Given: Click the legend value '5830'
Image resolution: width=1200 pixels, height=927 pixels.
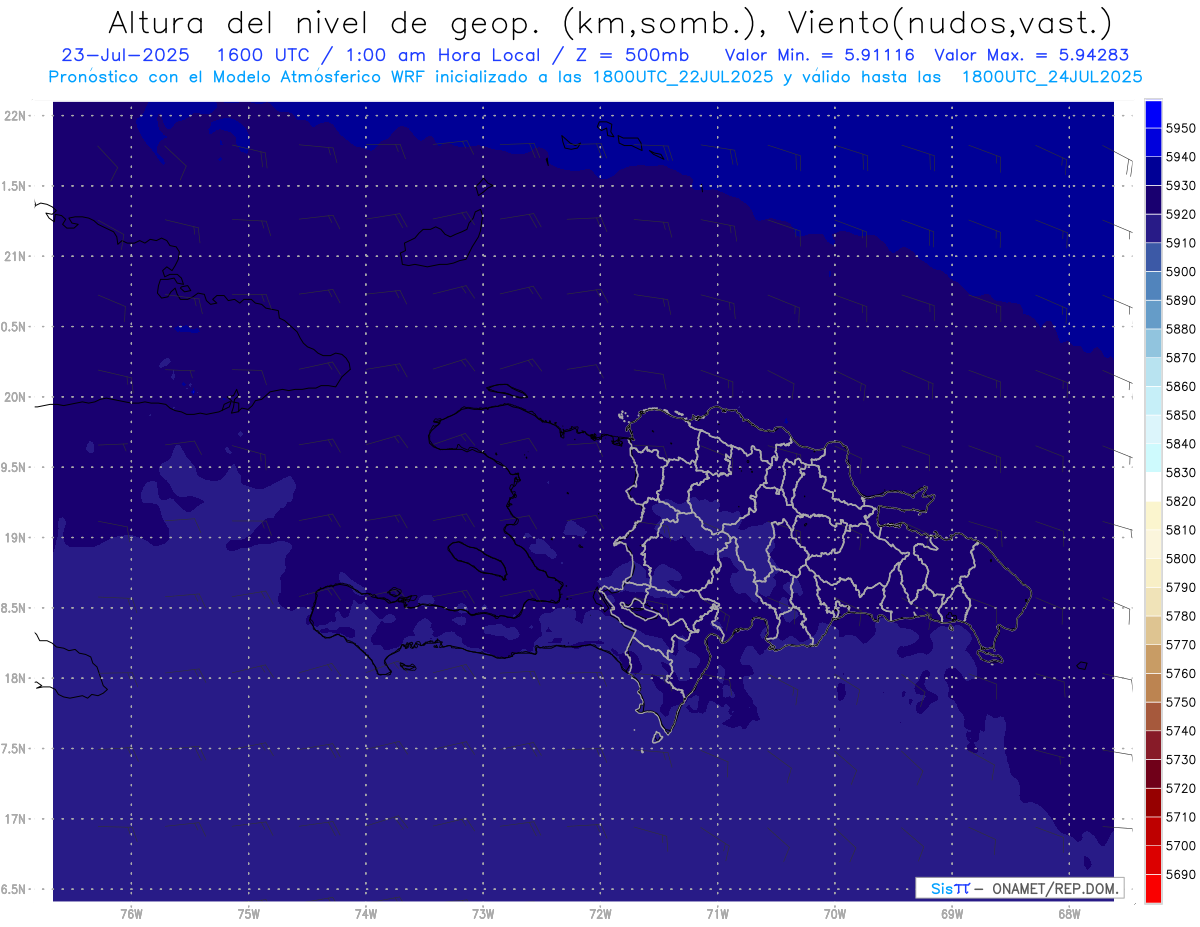Looking at the screenshot, I should tap(1181, 472).
